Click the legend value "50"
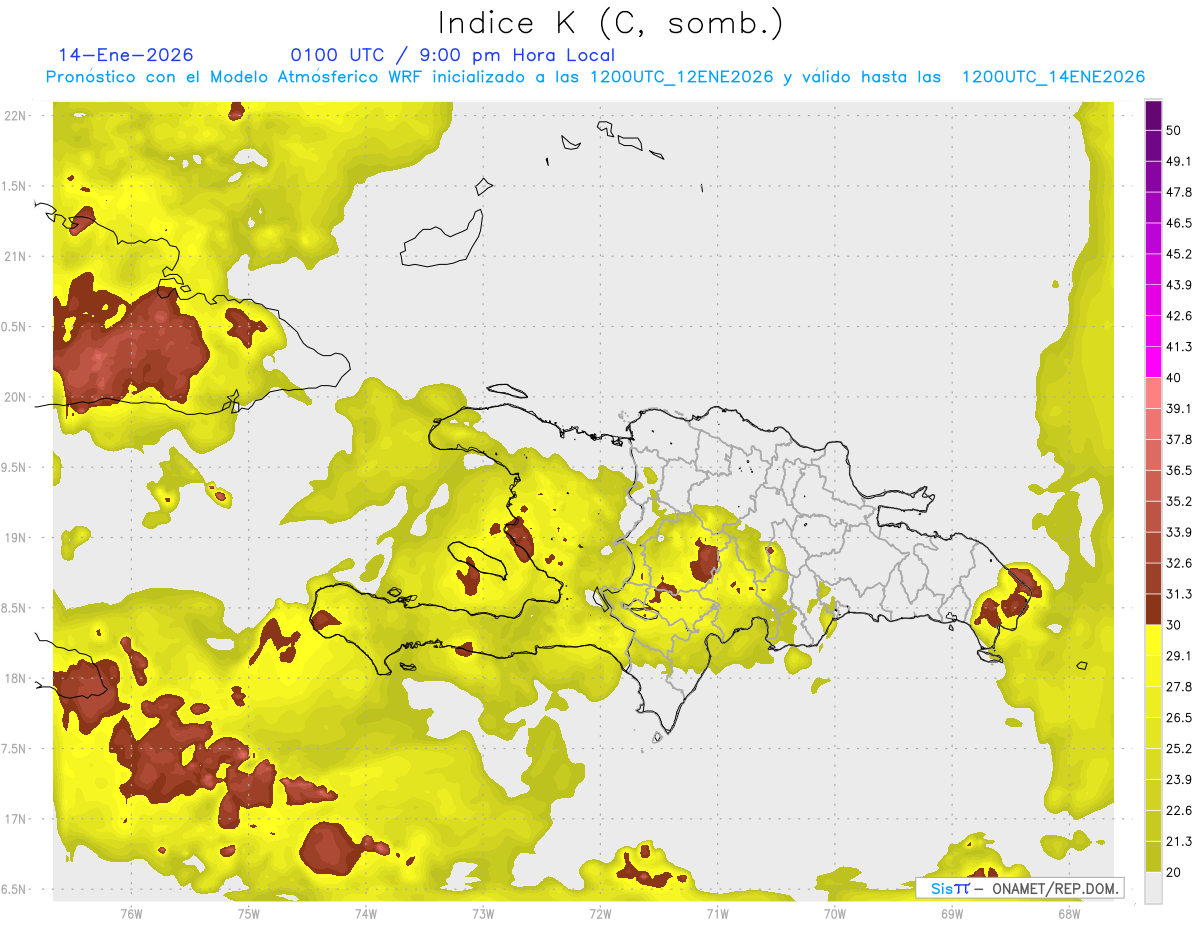Image resolution: width=1200 pixels, height=927 pixels. tap(1174, 131)
